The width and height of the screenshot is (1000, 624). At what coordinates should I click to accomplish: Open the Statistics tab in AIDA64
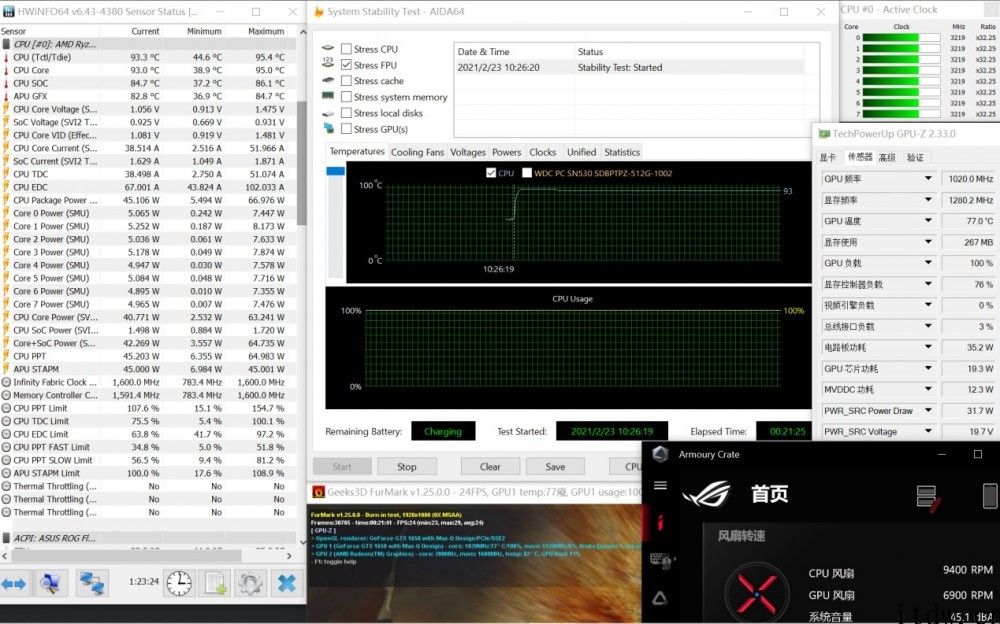coord(622,152)
